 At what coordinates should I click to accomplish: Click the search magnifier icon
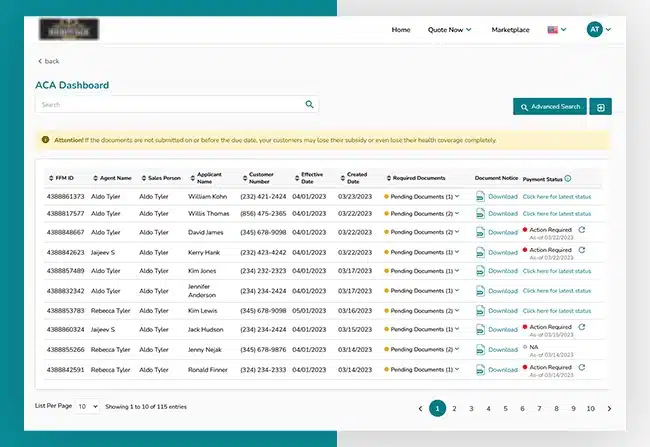pos(310,104)
